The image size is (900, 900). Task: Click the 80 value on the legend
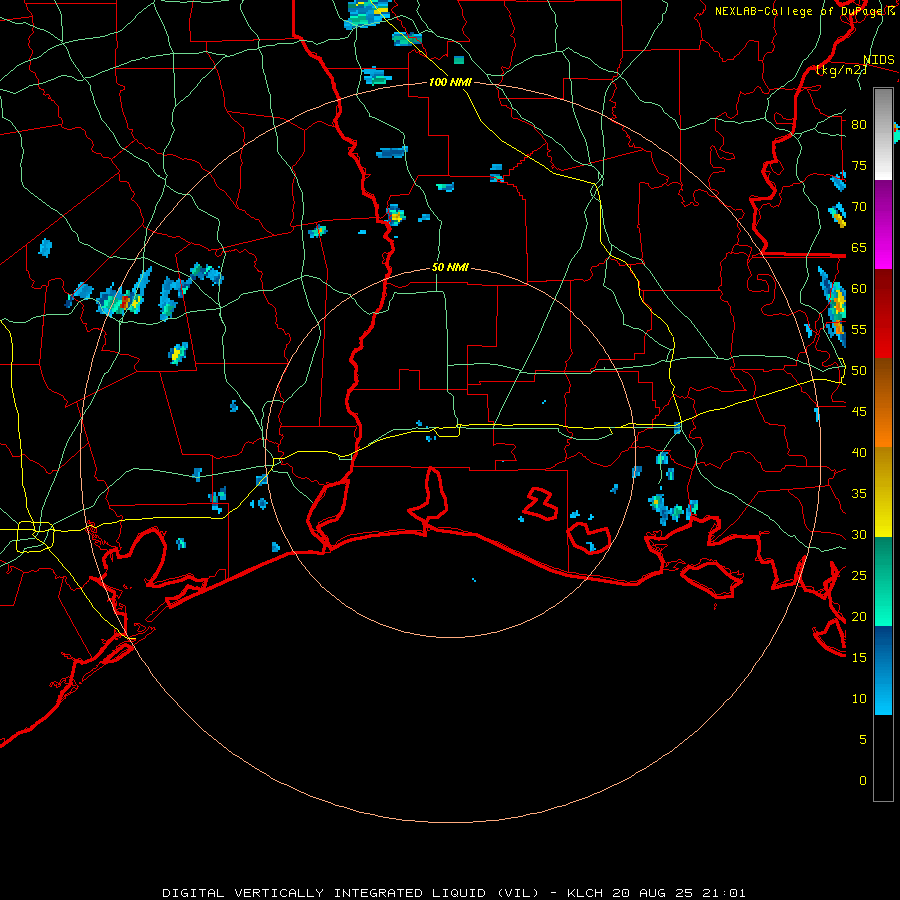(859, 125)
